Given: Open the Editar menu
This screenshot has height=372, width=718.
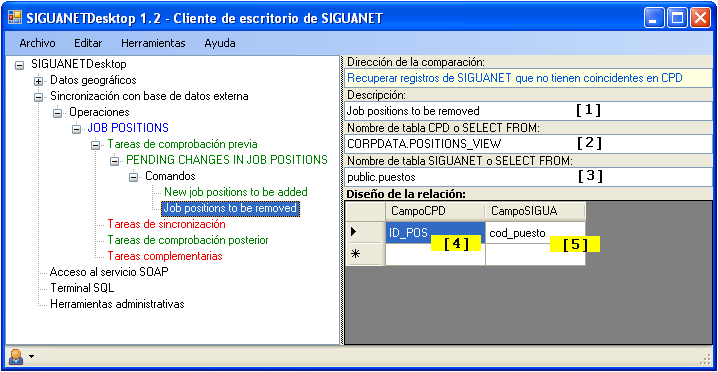Looking at the screenshot, I should coord(88,44).
